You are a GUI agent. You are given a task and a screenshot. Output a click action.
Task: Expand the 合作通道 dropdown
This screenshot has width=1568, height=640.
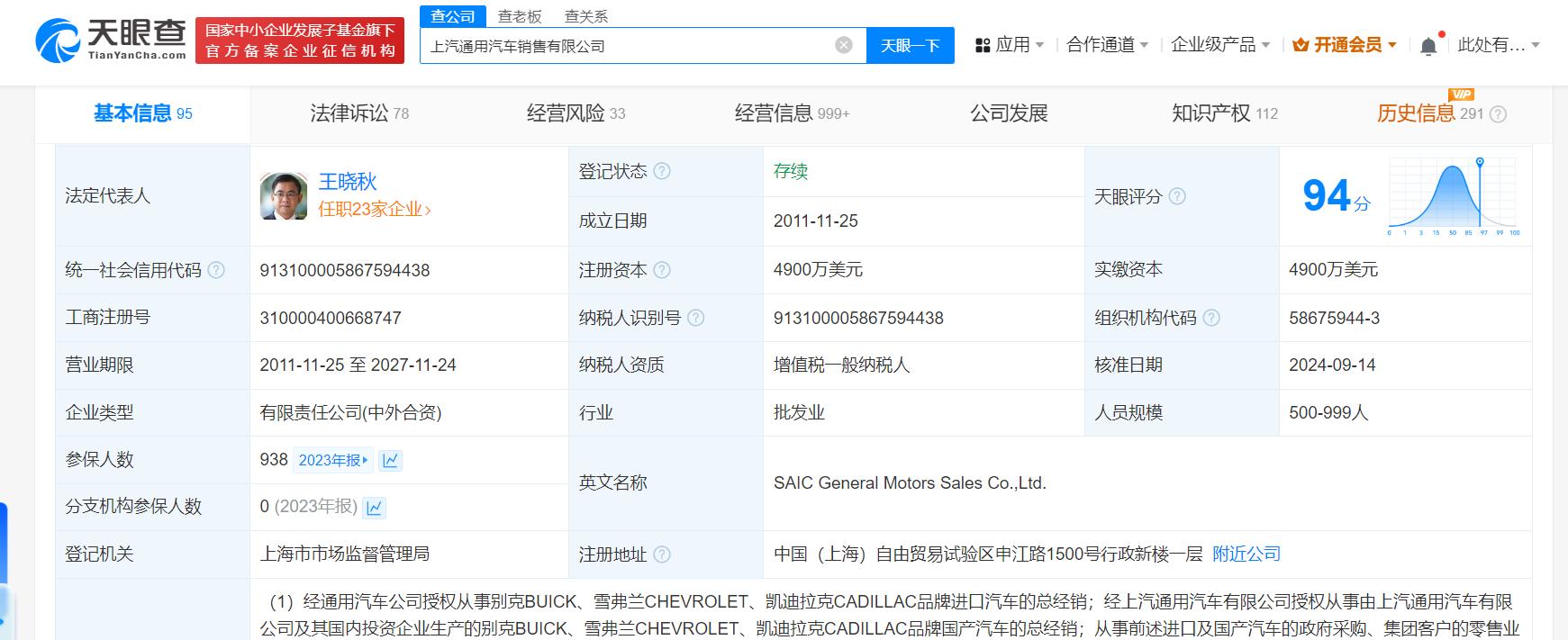tap(1108, 45)
